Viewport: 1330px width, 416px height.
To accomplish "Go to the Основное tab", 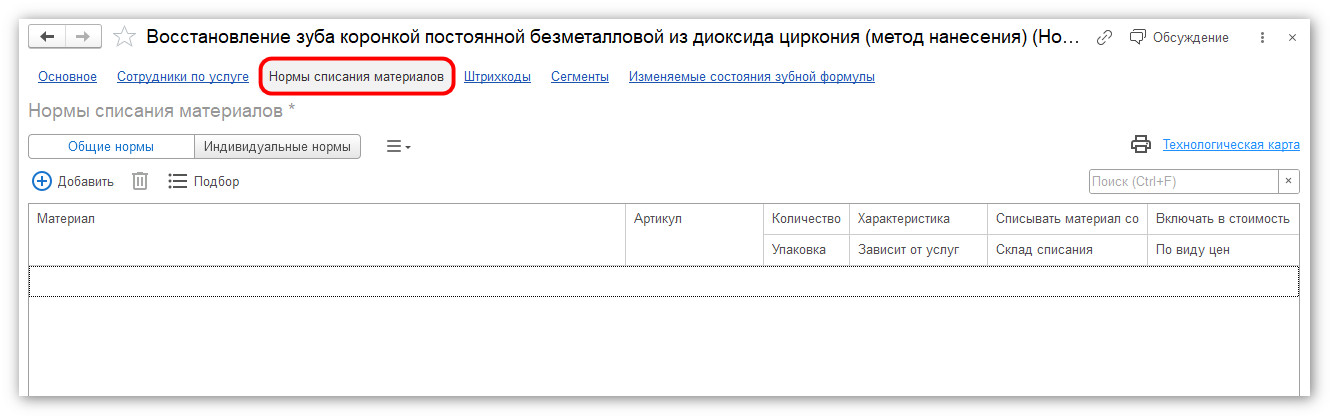I will coord(67,76).
